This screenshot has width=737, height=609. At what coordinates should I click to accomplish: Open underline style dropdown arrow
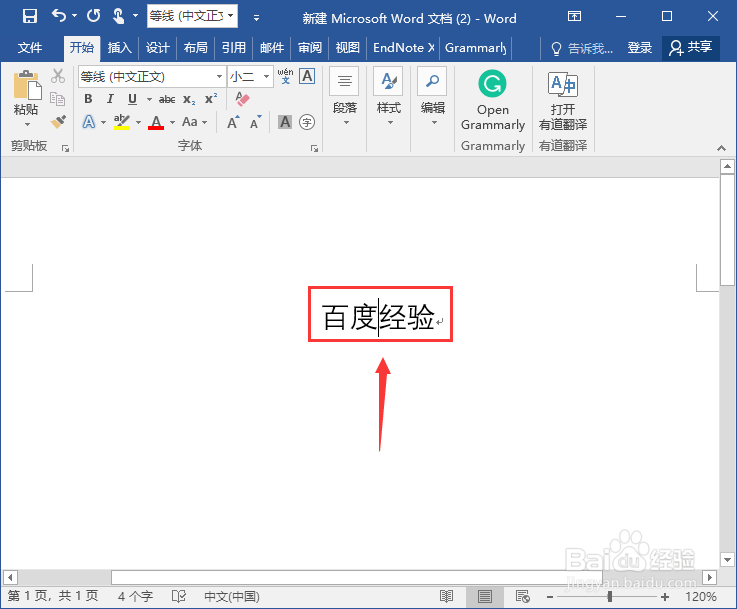[x=149, y=99]
